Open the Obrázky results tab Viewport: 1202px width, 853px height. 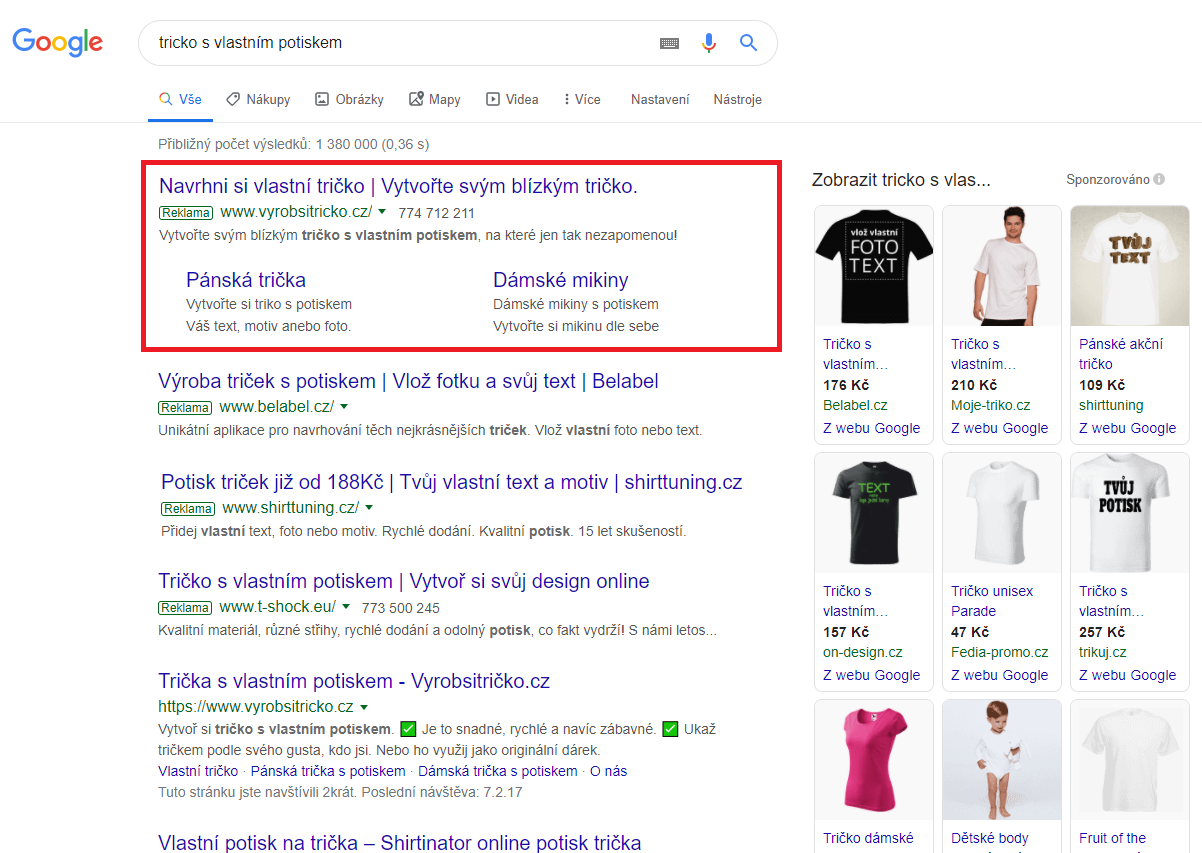pos(349,99)
